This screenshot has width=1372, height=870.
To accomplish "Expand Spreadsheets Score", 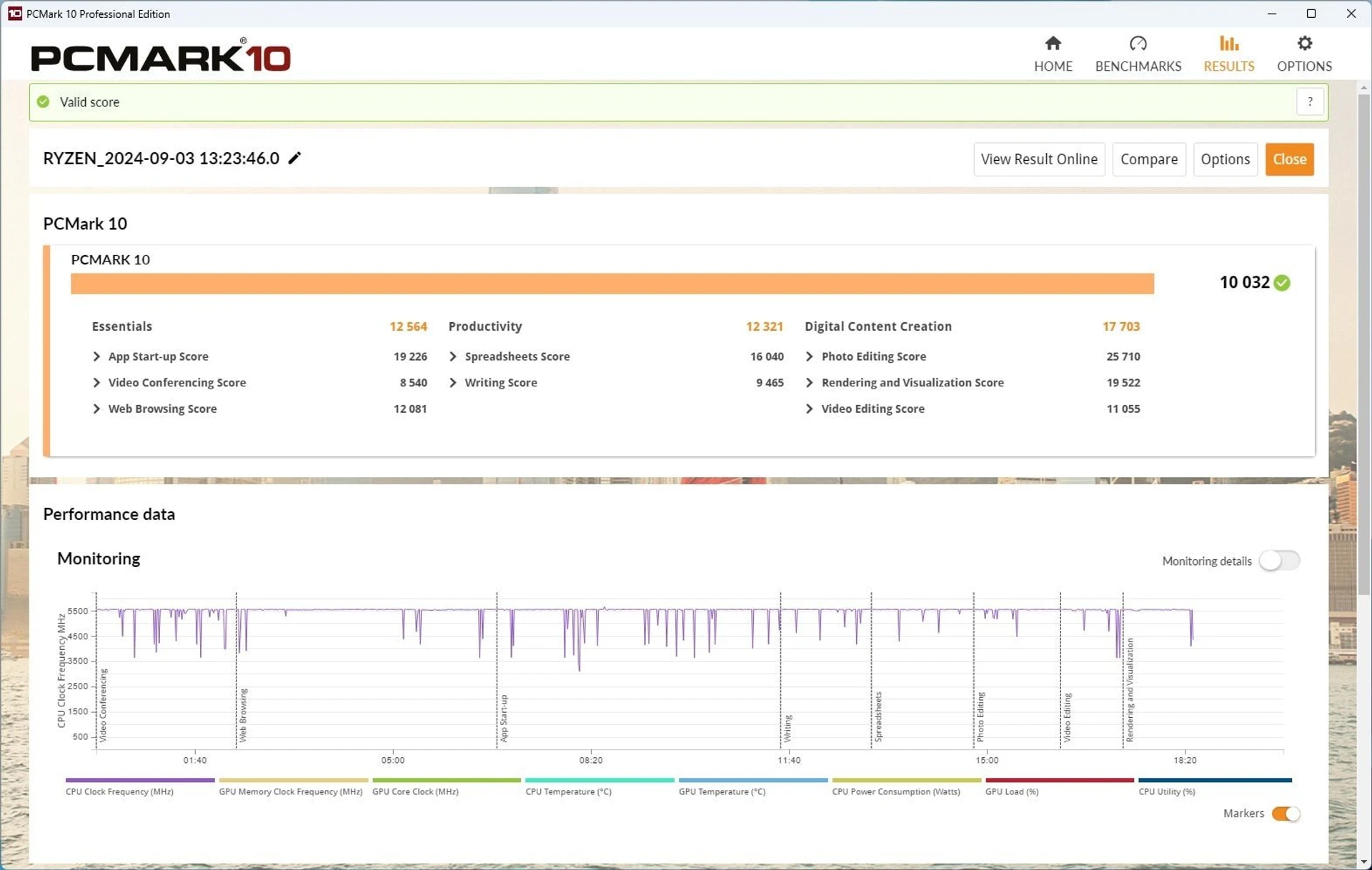I will tap(453, 356).
